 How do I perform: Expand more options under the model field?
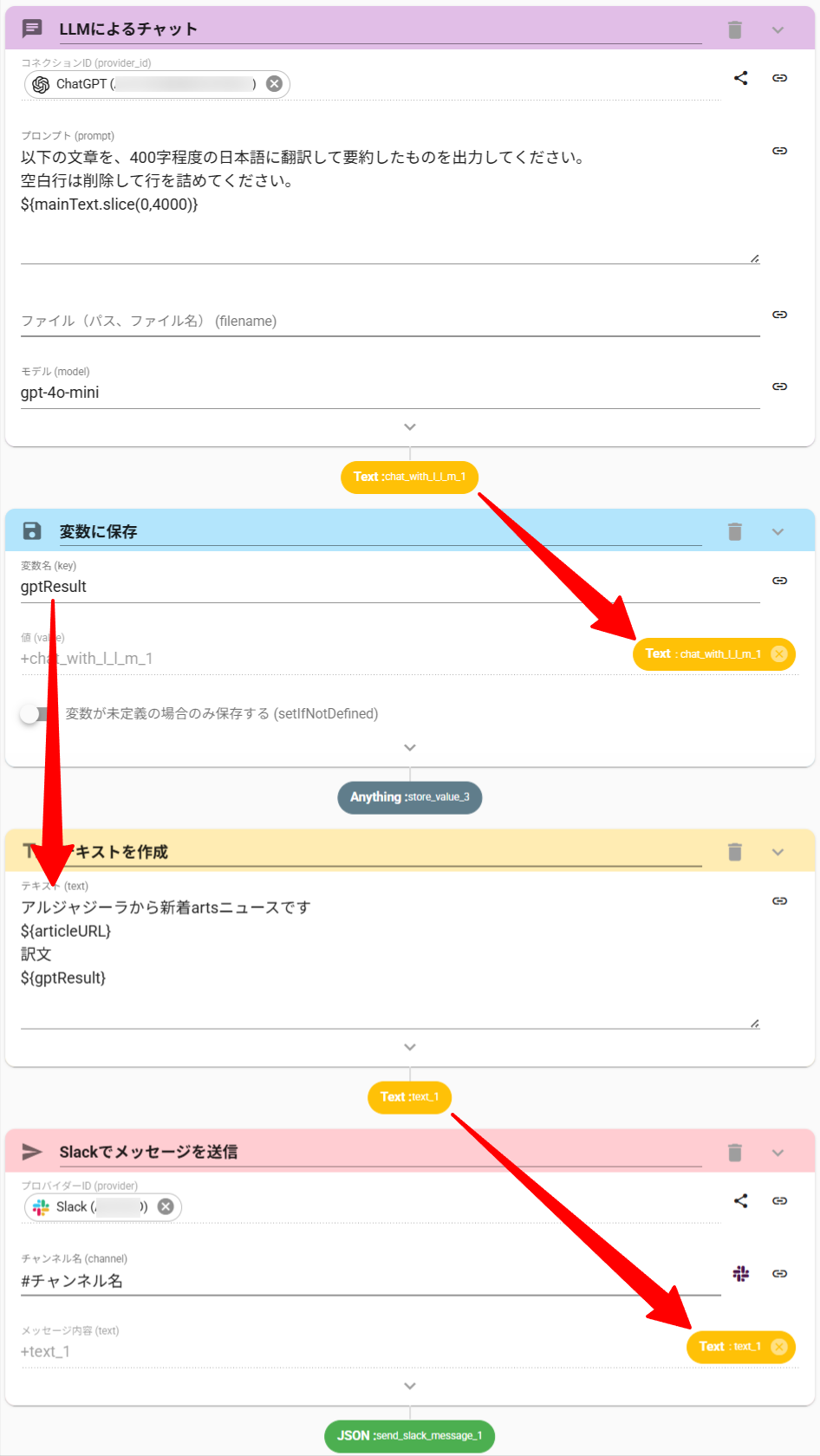[x=410, y=427]
